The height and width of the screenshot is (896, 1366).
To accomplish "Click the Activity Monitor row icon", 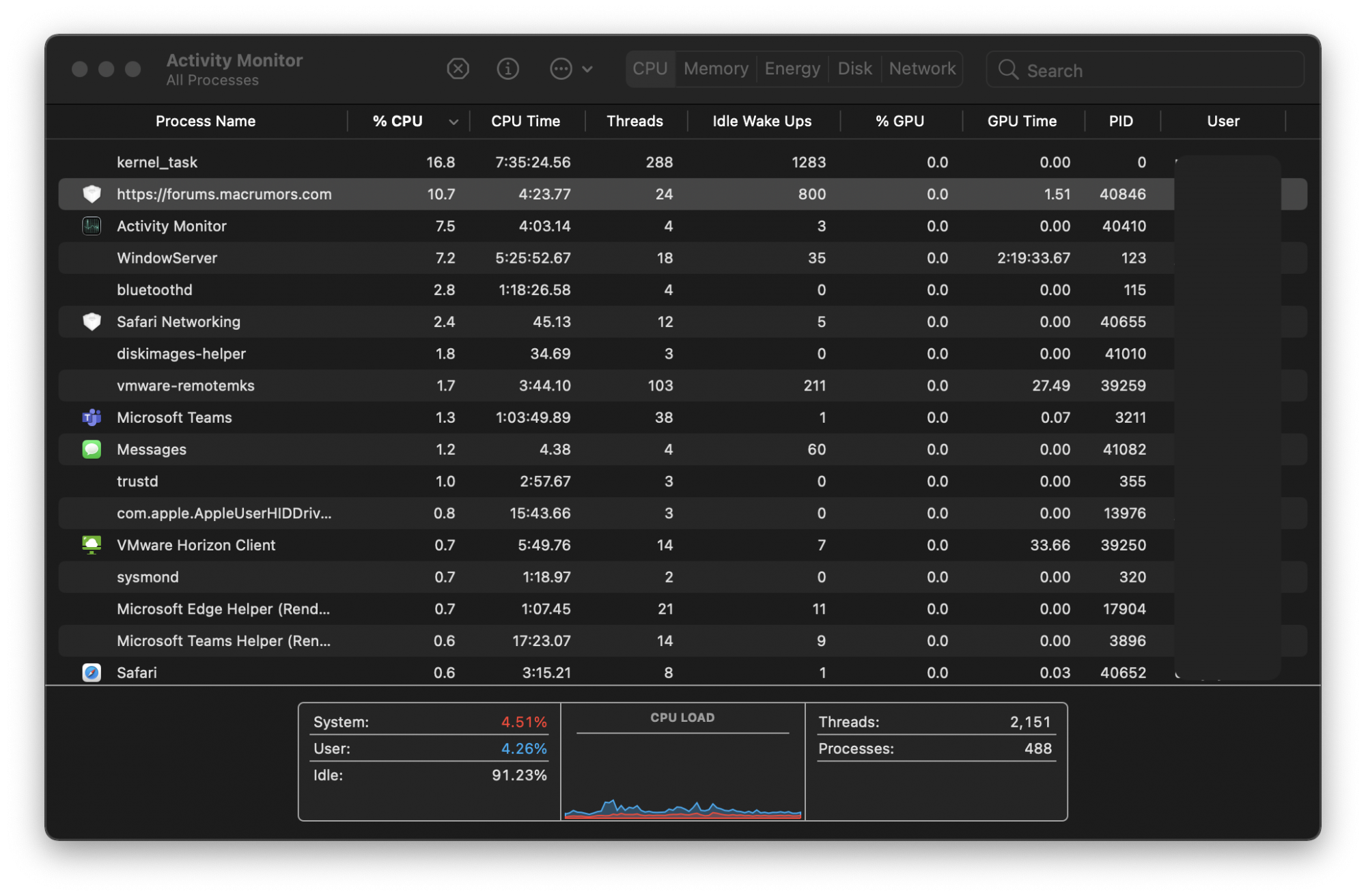I will point(92,226).
